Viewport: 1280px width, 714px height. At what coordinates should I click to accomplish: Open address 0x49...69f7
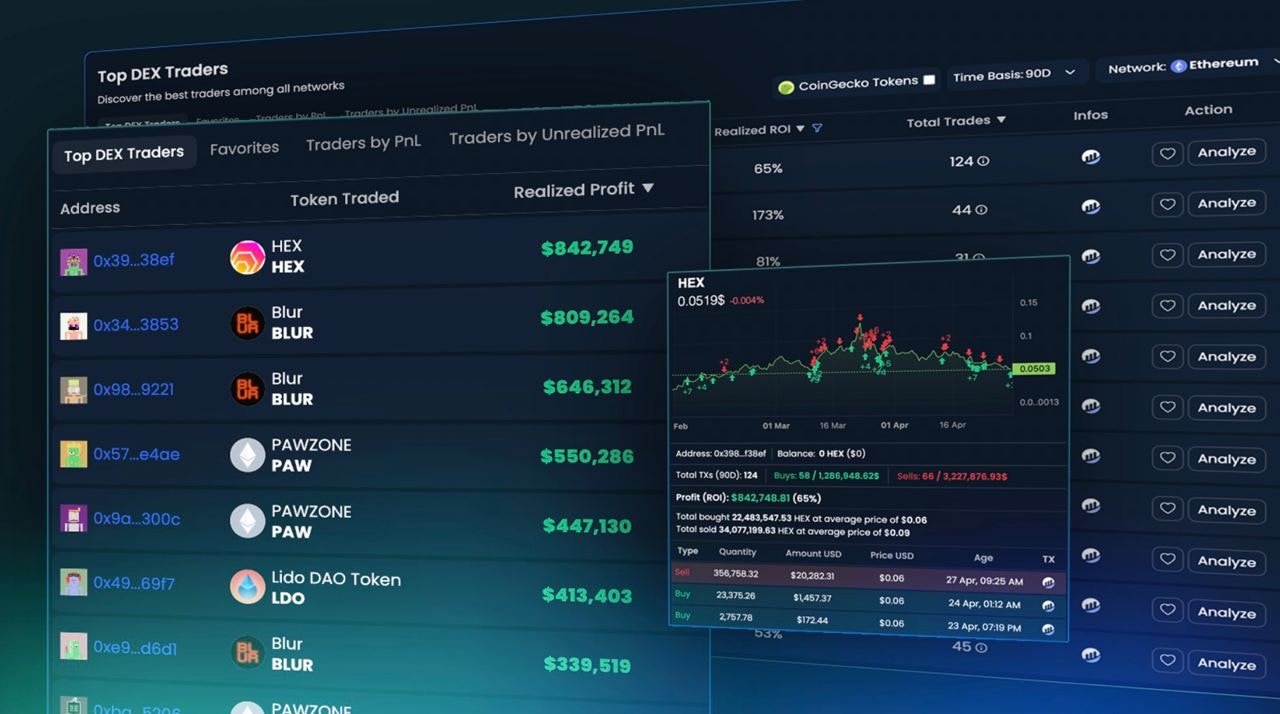pos(134,582)
